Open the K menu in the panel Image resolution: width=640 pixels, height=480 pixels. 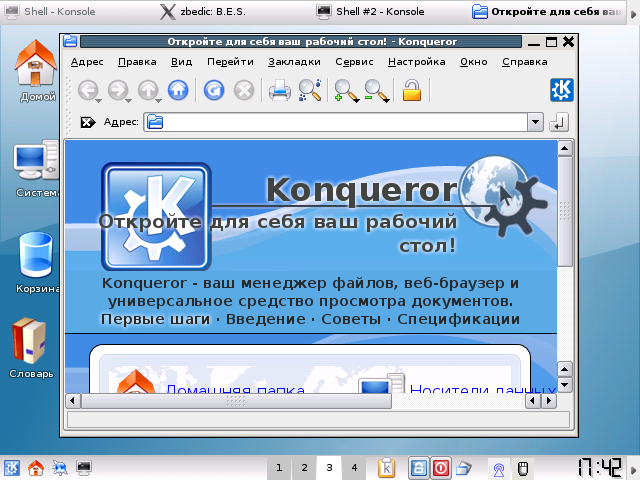(11, 468)
